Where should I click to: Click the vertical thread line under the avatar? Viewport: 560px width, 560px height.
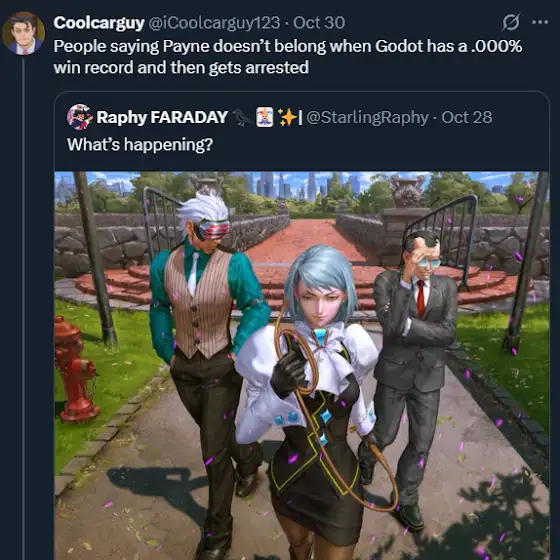pyautogui.click(x=24, y=307)
